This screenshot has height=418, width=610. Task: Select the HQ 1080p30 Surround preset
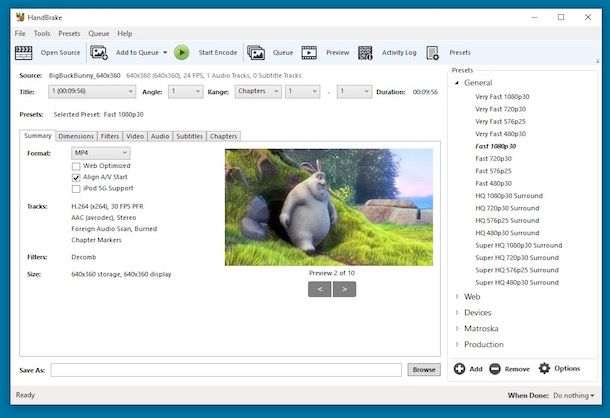tap(509, 196)
